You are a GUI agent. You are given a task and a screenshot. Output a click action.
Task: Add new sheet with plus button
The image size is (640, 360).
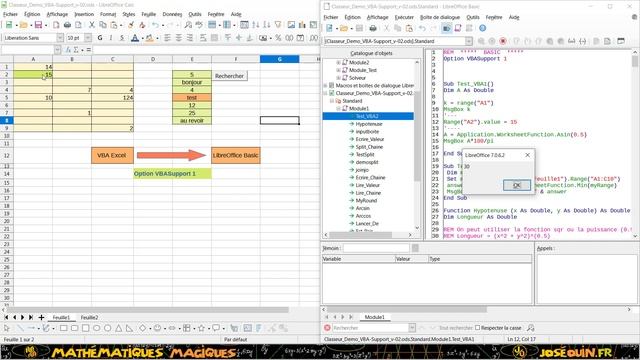[x=41, y=317]
